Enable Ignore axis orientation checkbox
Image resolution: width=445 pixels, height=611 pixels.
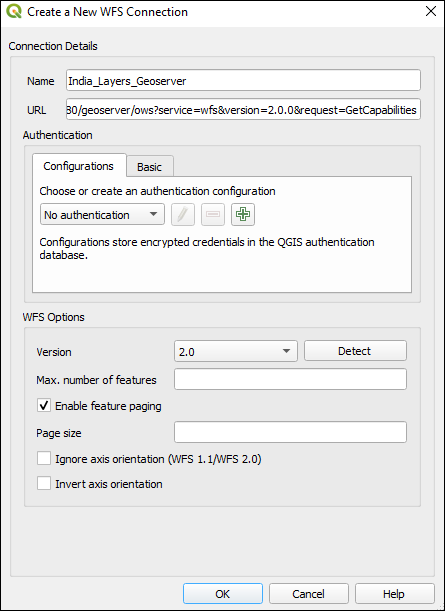pos(44,458)
